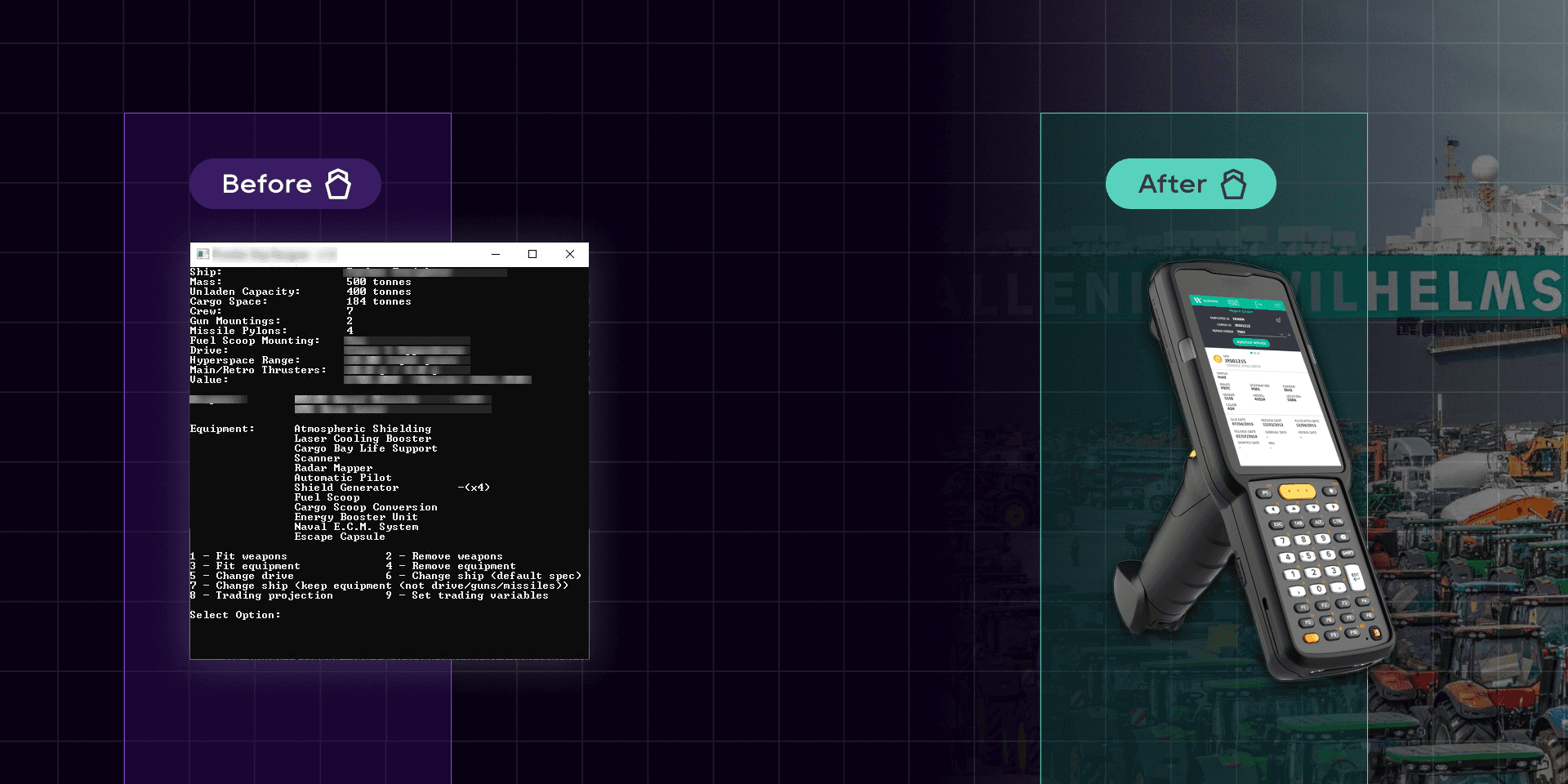Image resolution: width=1568 pixels, height=784 pixels.
Task: Tap the ALT key on the handheld
Action: (x=1317, y=523)
